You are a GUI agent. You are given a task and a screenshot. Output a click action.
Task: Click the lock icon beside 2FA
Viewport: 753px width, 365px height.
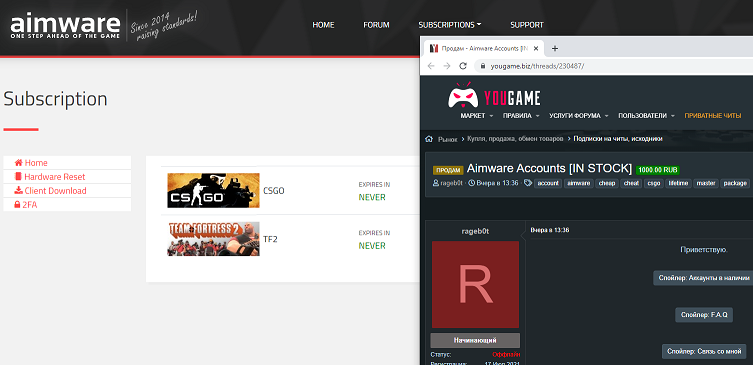pos(18,205)
